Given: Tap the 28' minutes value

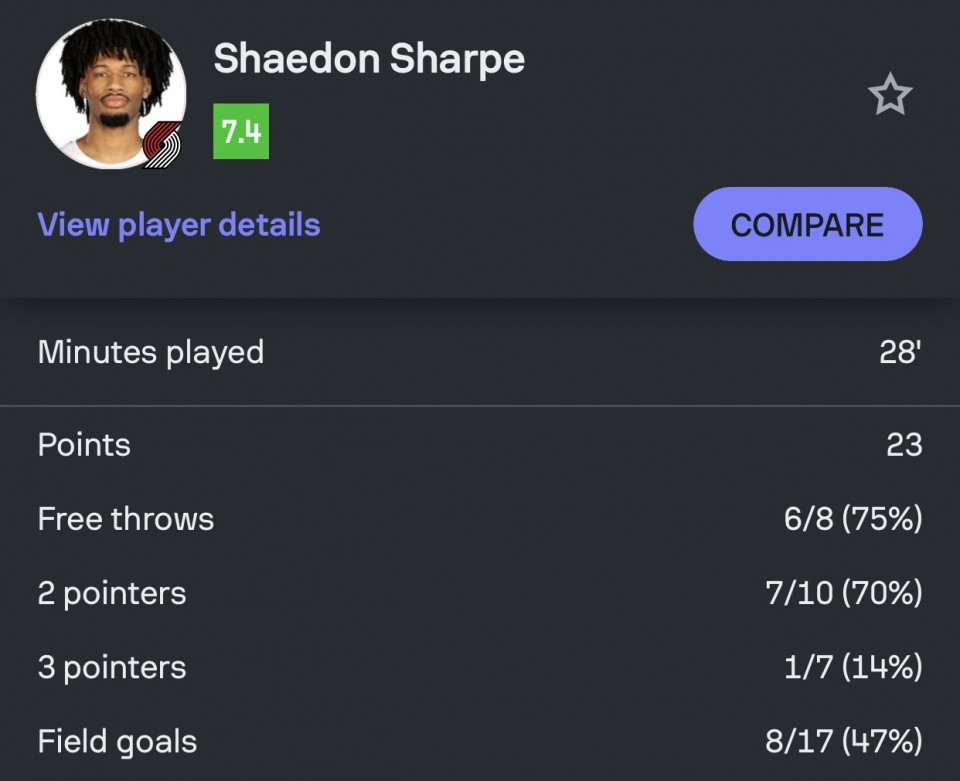Looking at the screenshot, I should click(900, 352).
